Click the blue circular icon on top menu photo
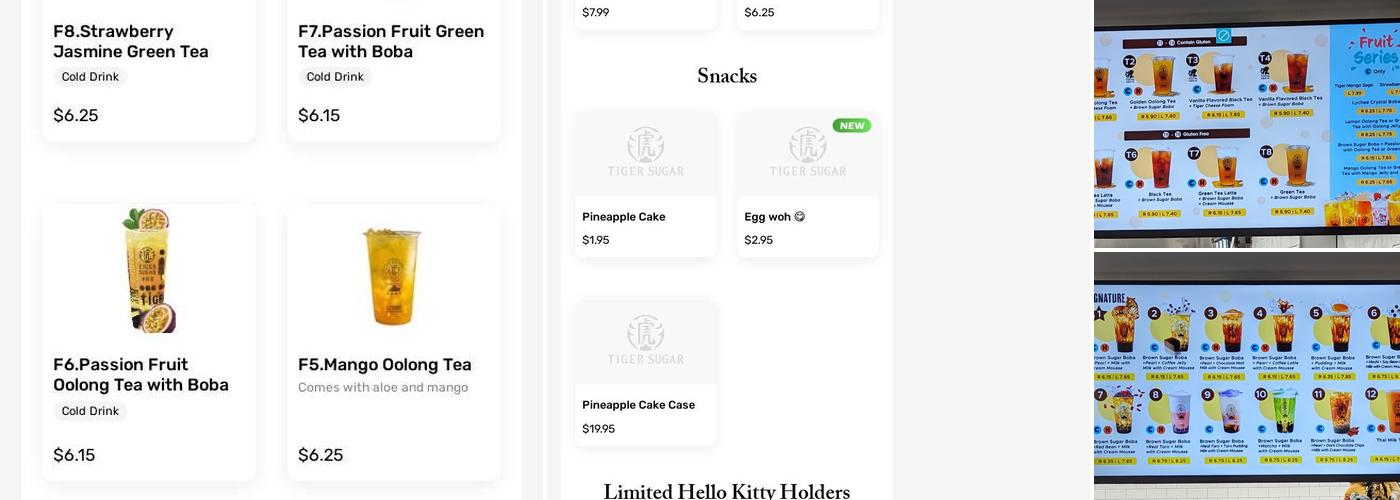 (1223, 36)
